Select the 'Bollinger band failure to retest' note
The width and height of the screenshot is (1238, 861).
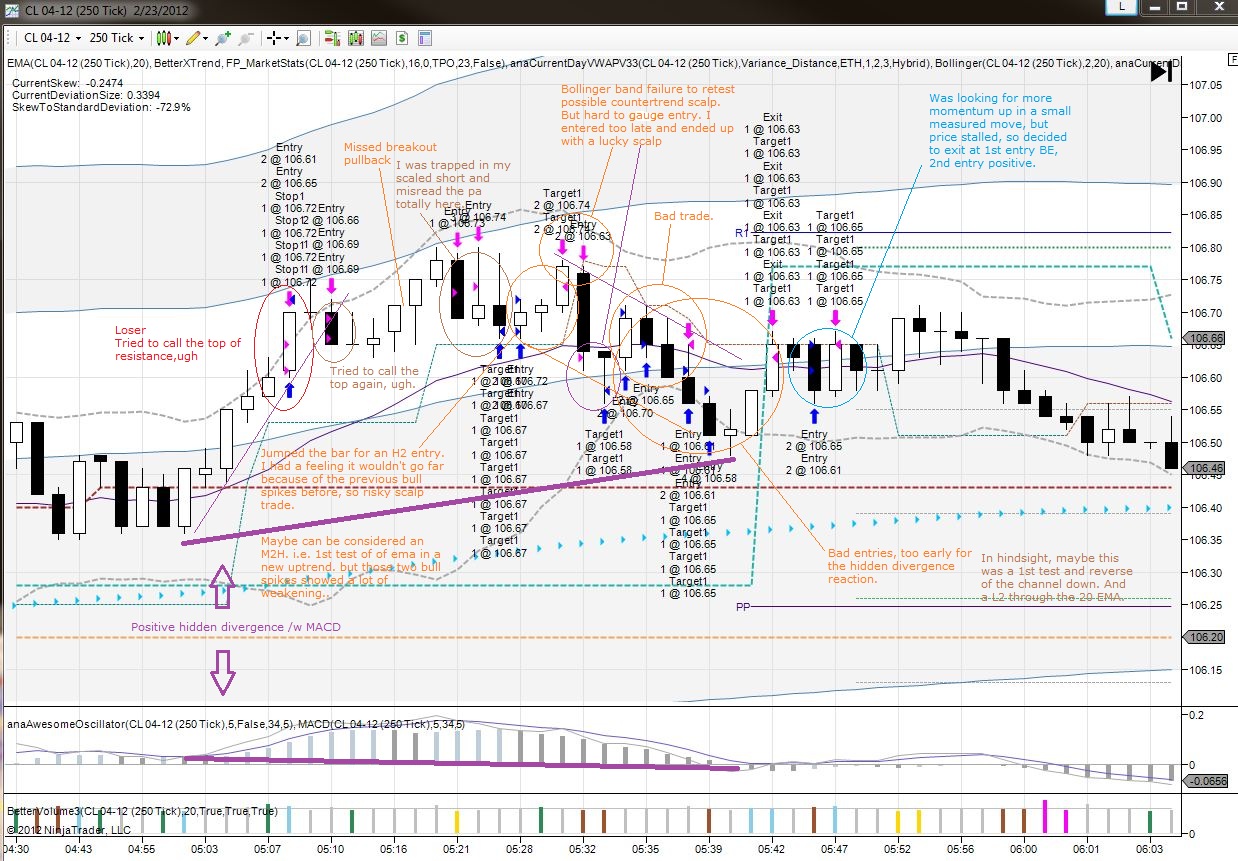click(x=648, y=115)
